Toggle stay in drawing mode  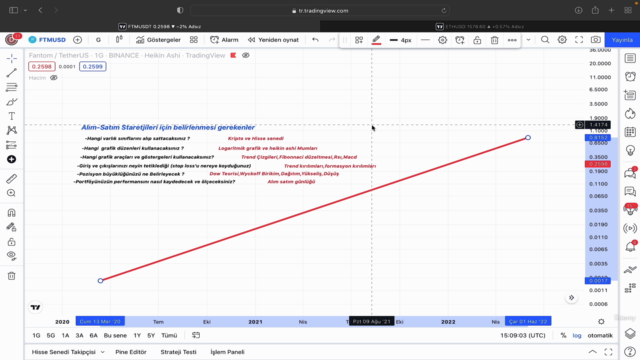(x=11, y=227)
